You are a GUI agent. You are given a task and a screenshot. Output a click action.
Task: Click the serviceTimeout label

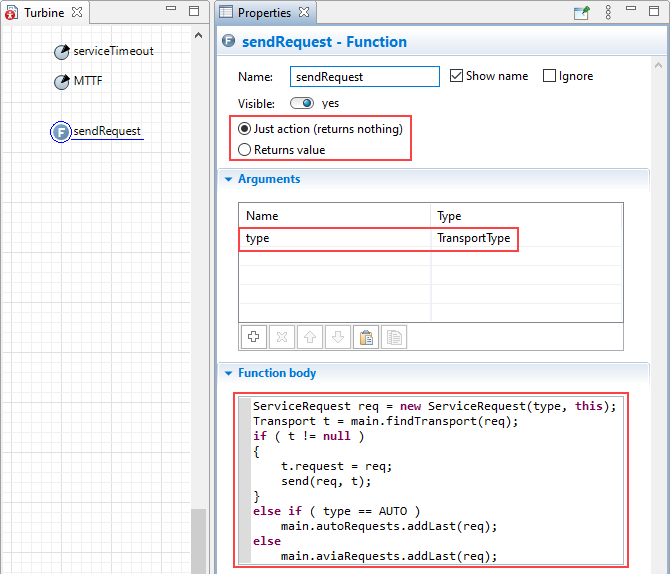pyautogui.click(x=113, y=51)
